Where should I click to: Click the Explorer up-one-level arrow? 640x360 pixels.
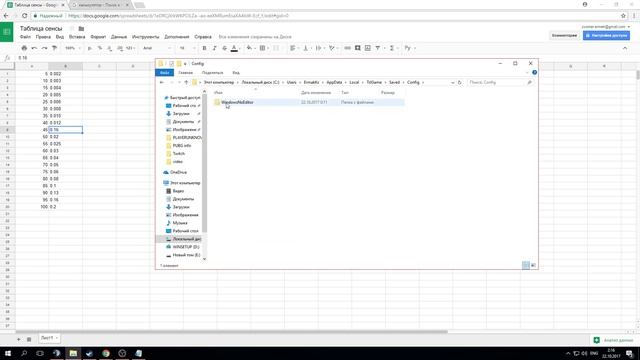point(186,82)
